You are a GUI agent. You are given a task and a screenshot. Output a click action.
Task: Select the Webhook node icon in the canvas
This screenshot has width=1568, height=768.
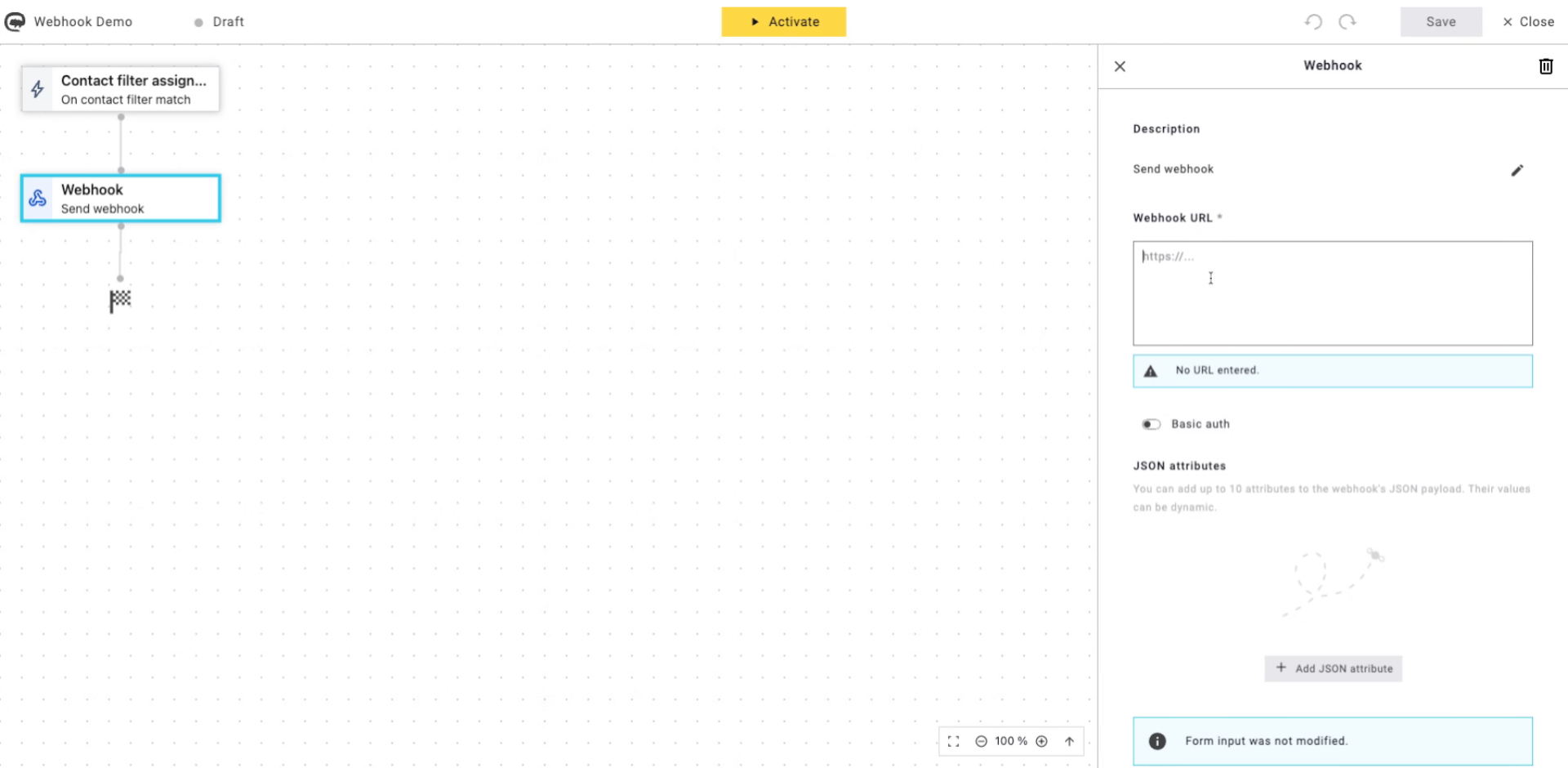[38, 198]
